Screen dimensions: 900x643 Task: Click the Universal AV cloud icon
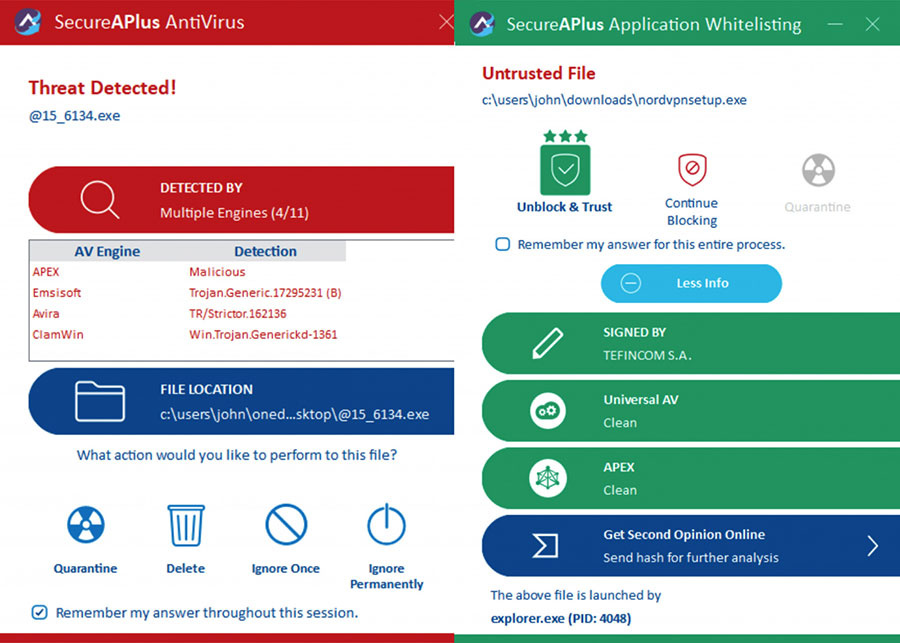coord(548,410)
